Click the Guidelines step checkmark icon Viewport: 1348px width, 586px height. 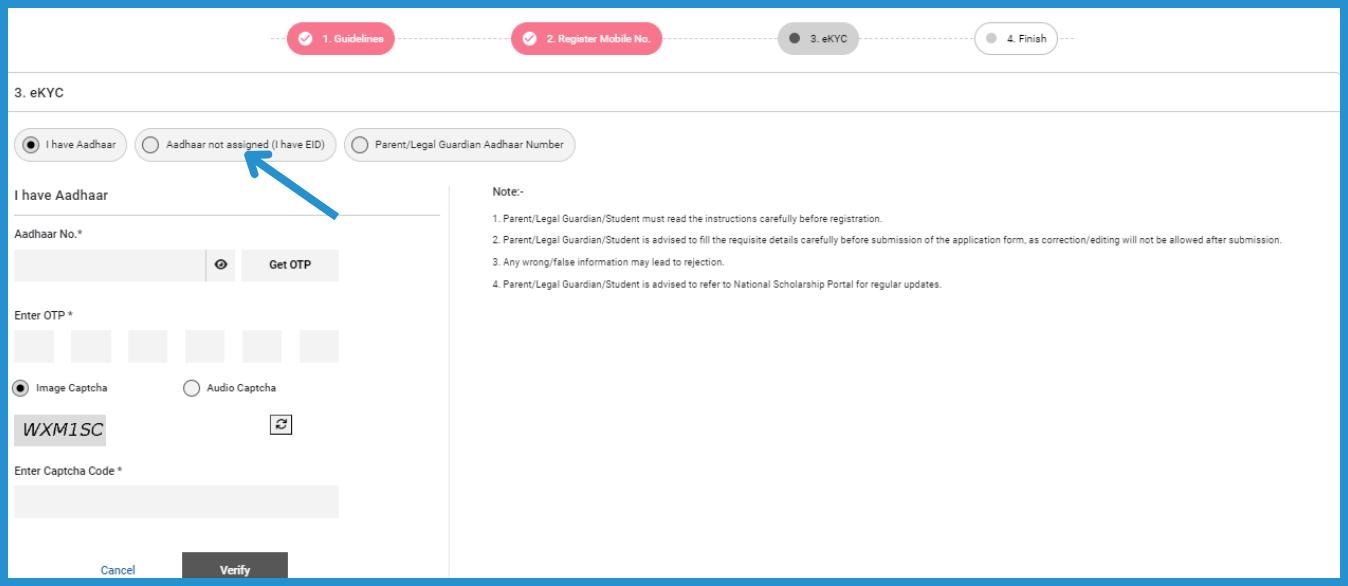click(x=306, y=39)
